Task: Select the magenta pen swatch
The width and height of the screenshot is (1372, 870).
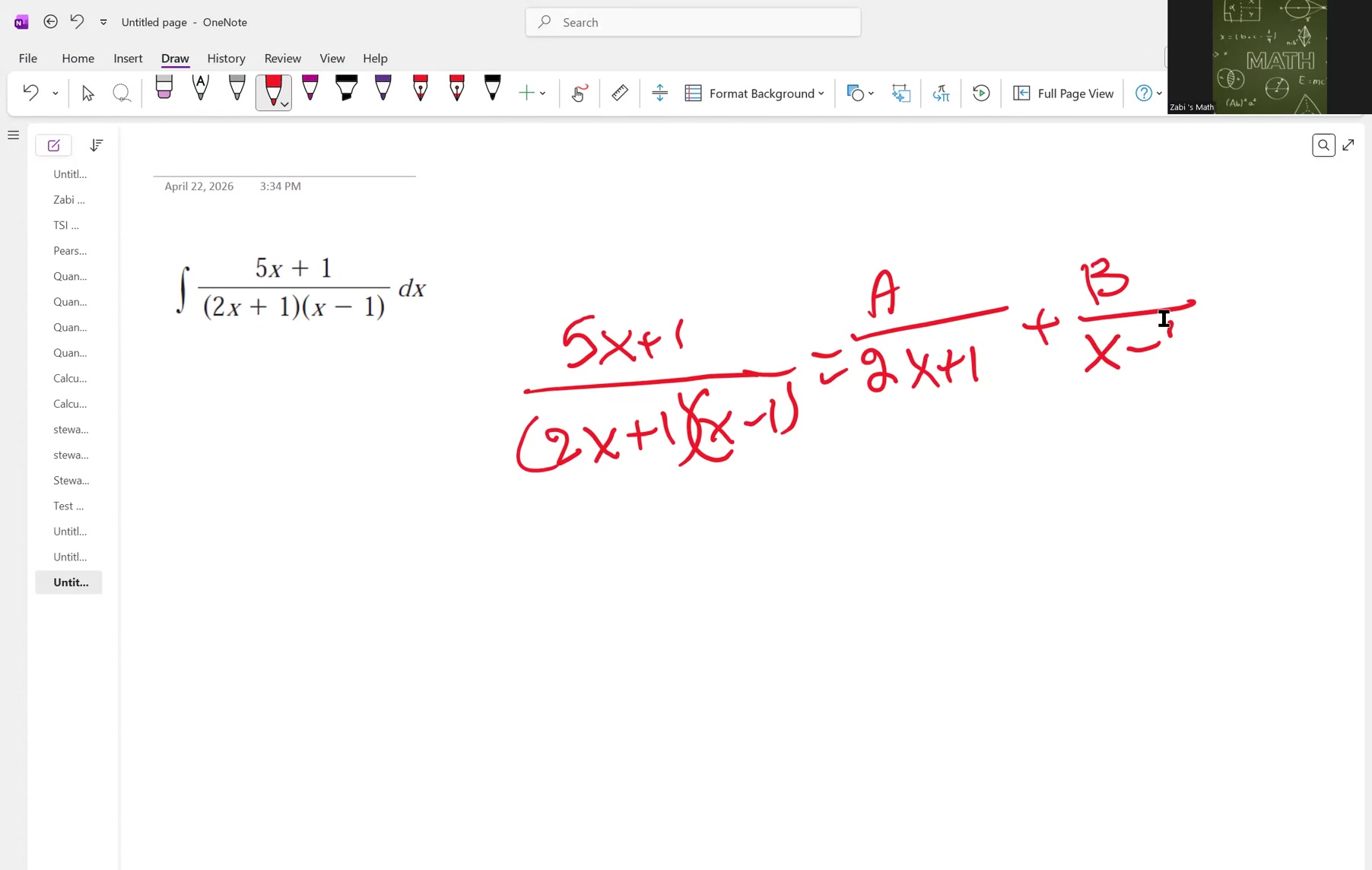Action: pos(310,87)
